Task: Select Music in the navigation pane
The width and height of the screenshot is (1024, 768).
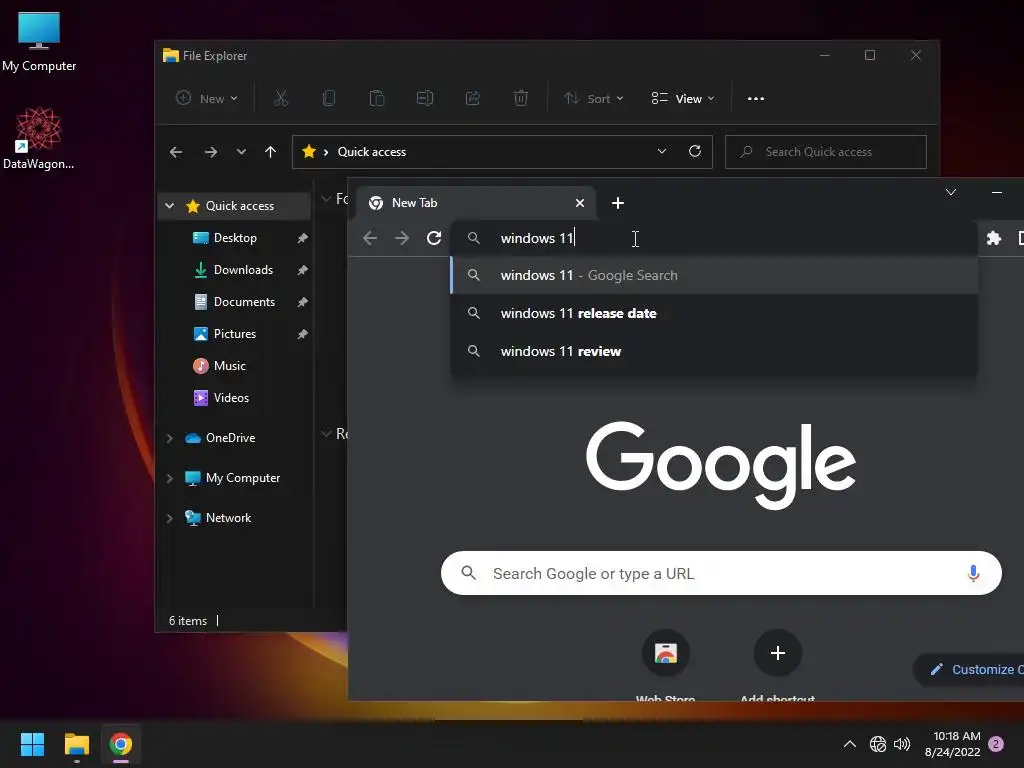Action: click(229, 366)
